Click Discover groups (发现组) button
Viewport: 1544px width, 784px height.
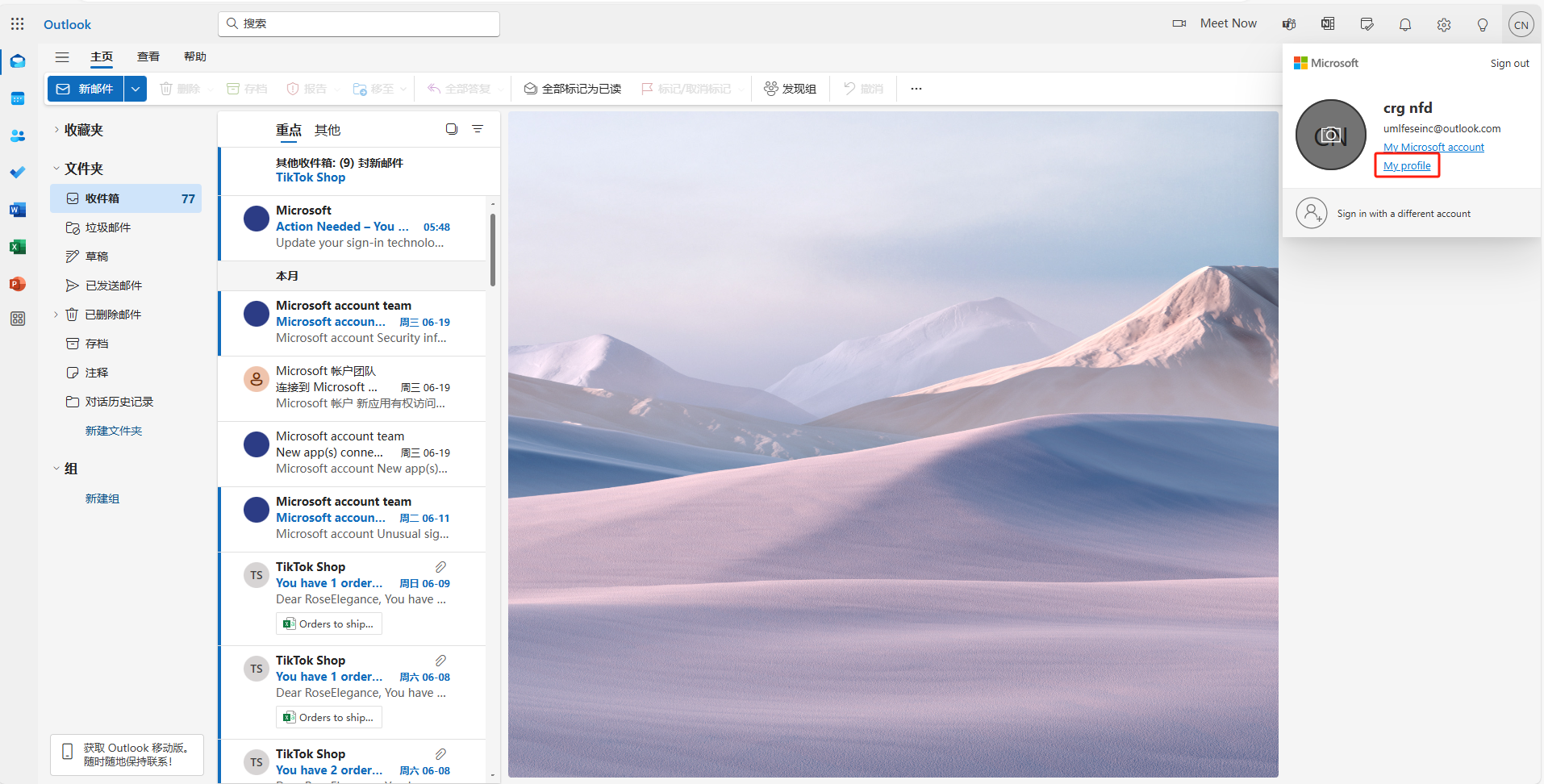click(x=791, y=89)
